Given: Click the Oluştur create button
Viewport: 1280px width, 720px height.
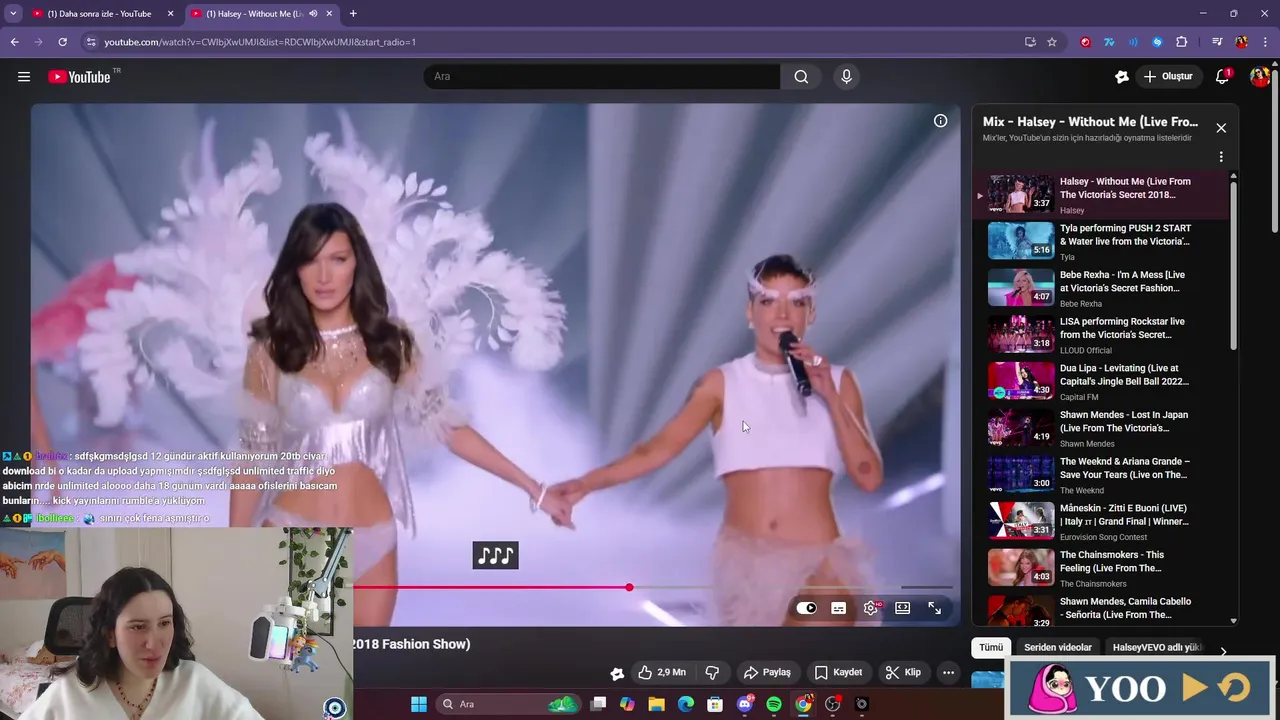Looking at the screenshot, I should pyautogui.click(x=1168, y=77).
